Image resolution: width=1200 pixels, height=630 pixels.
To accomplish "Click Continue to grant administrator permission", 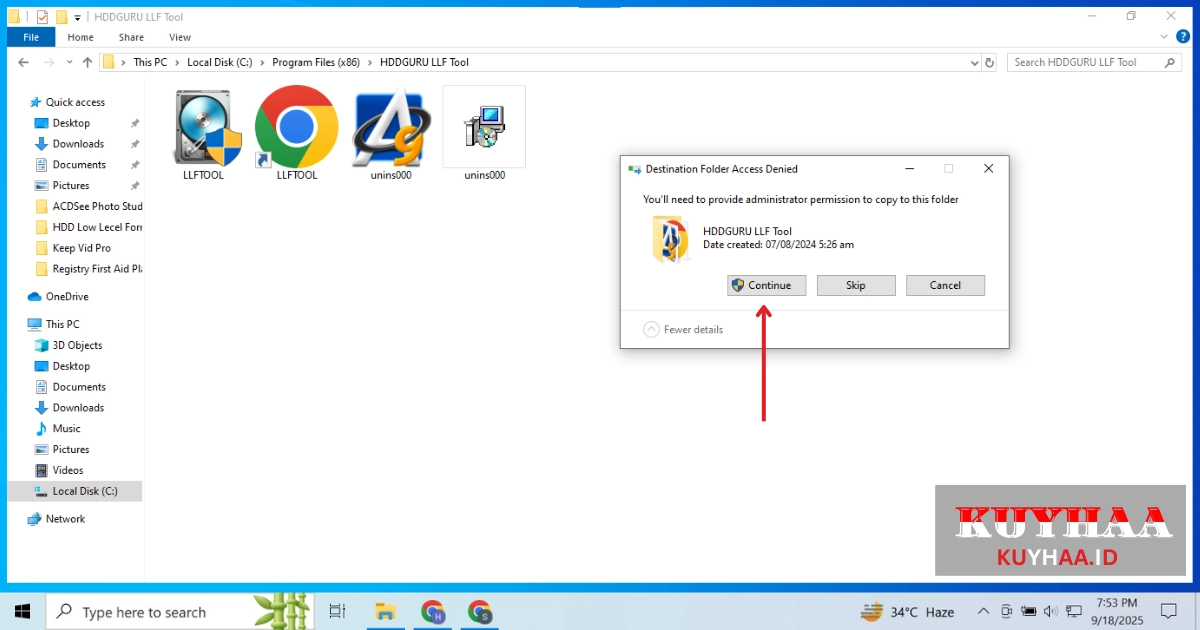I will coord(767,285).
